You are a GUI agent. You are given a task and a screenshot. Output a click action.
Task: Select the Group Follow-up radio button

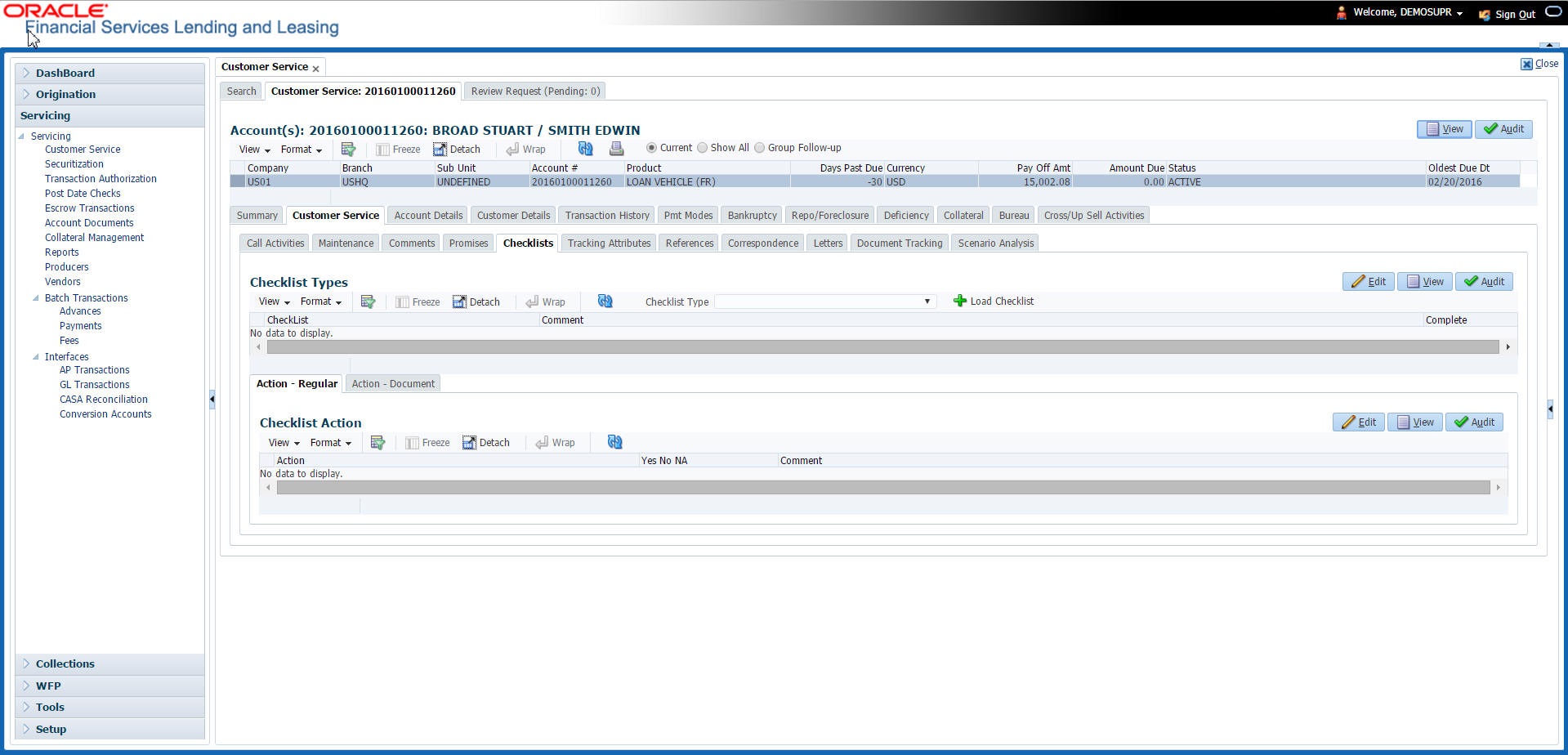coord(759,148)
